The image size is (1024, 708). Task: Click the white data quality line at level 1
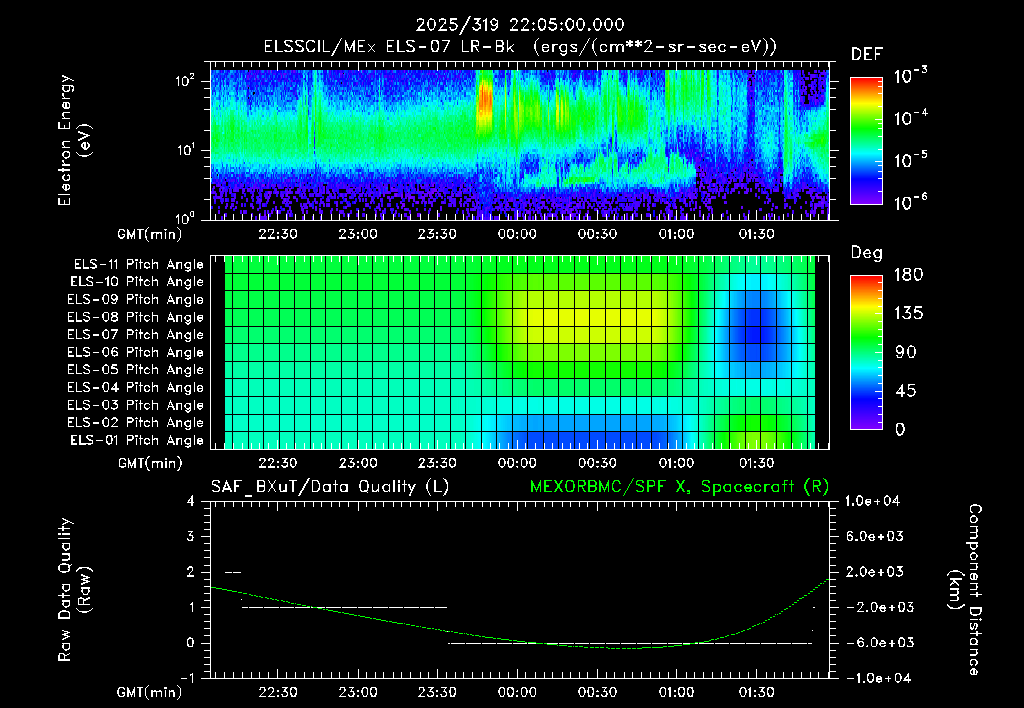345,607
